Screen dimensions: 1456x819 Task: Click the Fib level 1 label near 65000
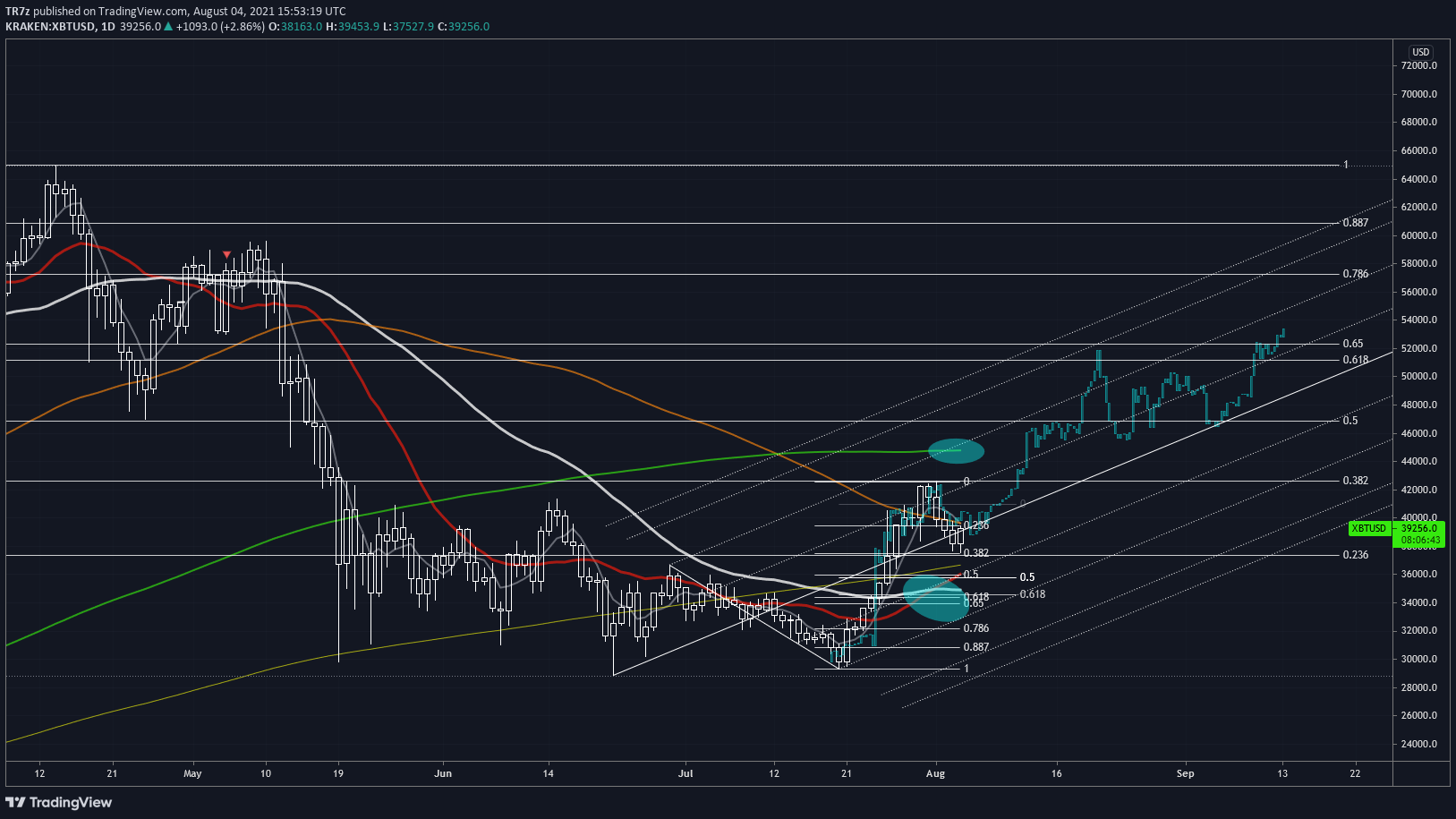coord(1345,165)
